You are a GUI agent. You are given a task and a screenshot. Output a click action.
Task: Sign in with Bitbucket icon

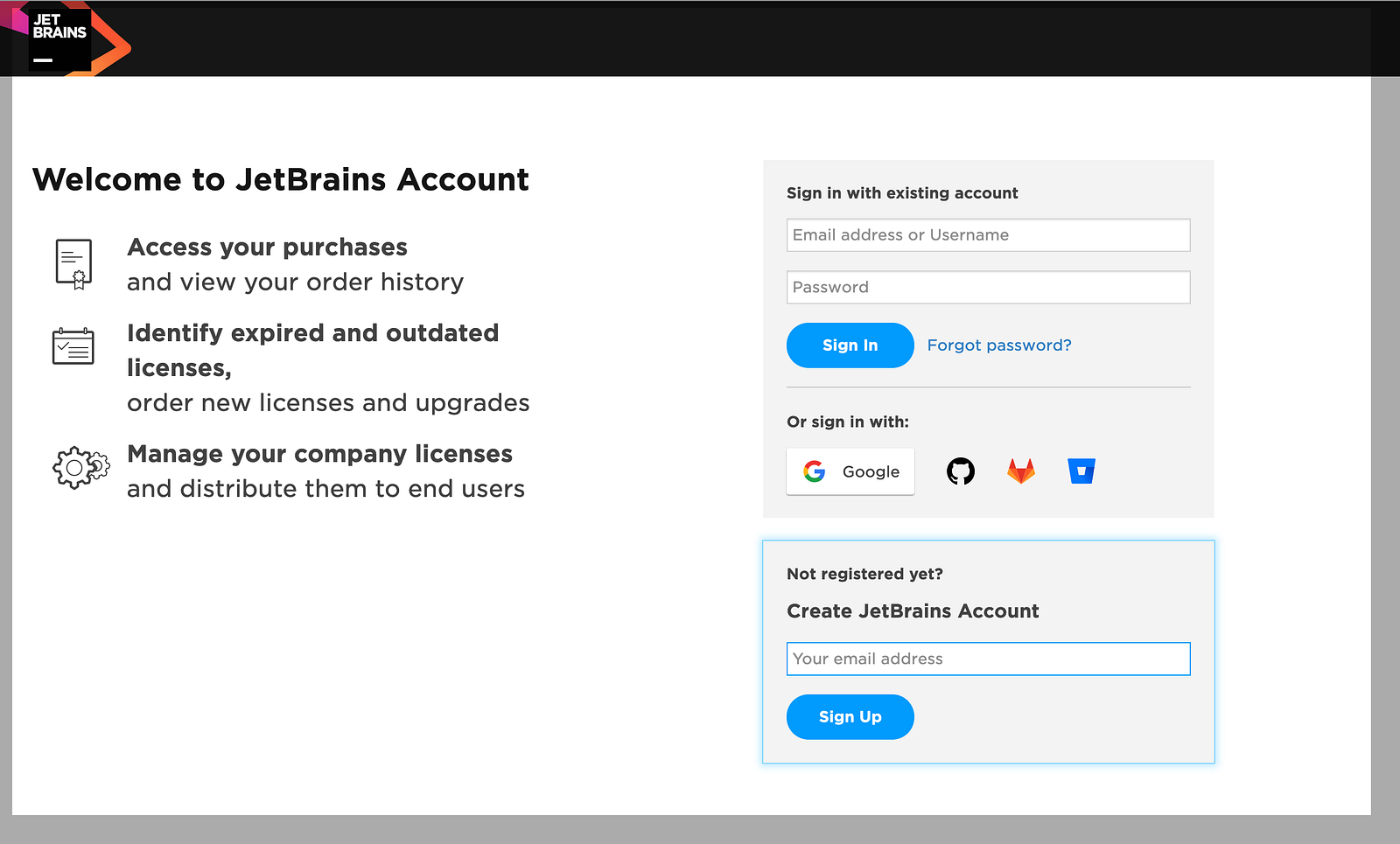tap(1081, 471)
